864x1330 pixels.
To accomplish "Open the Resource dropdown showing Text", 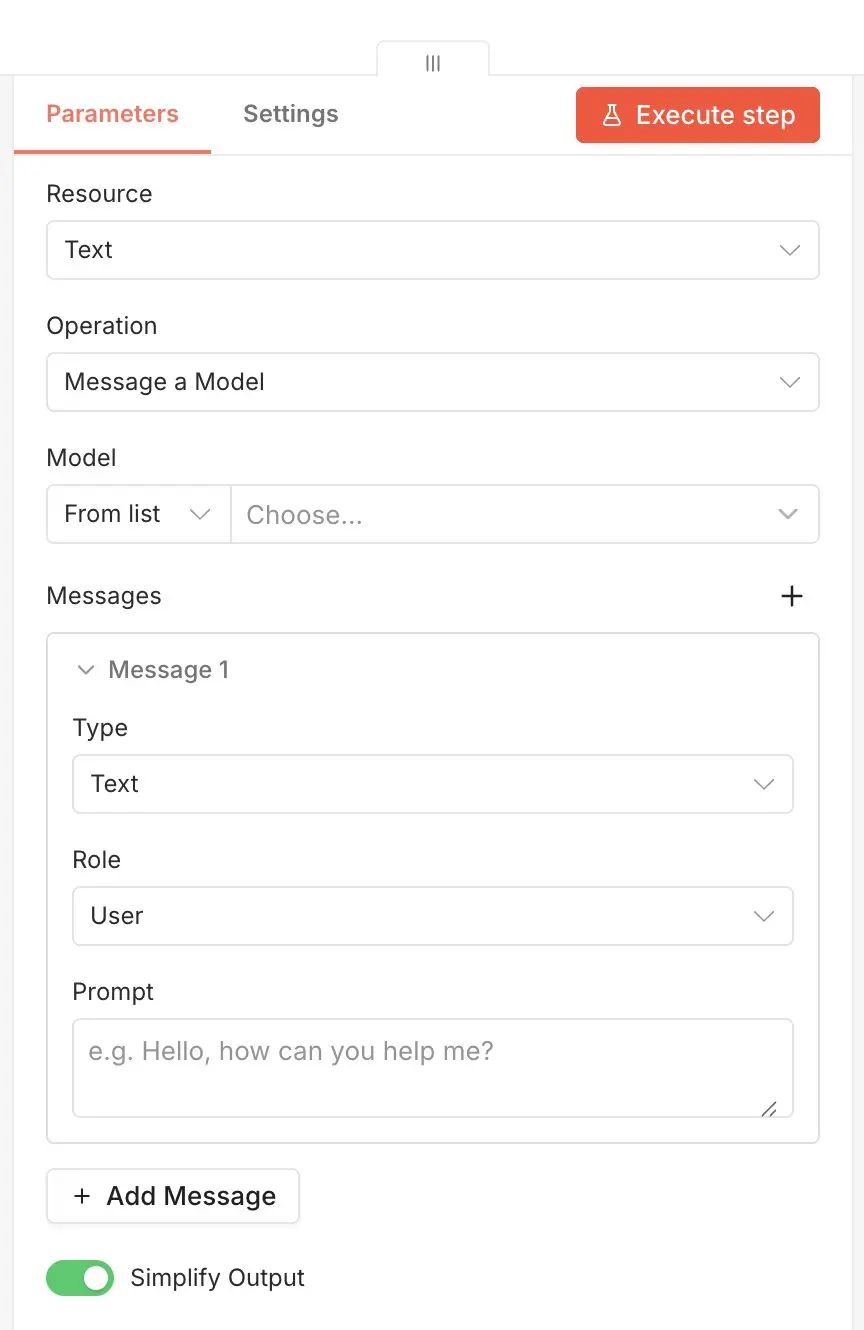I will [x=432, y=250].
